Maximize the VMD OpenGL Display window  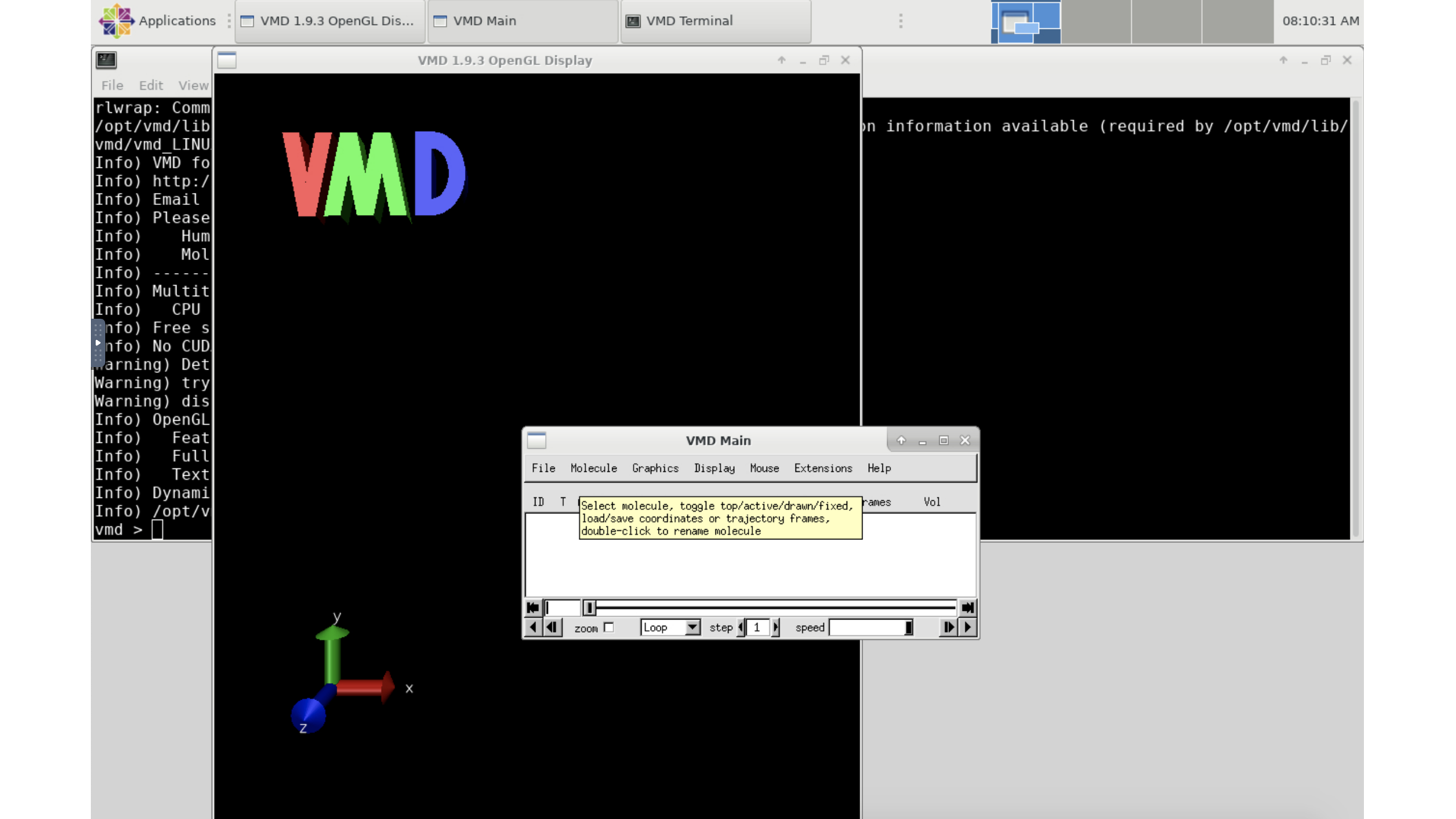824,60
